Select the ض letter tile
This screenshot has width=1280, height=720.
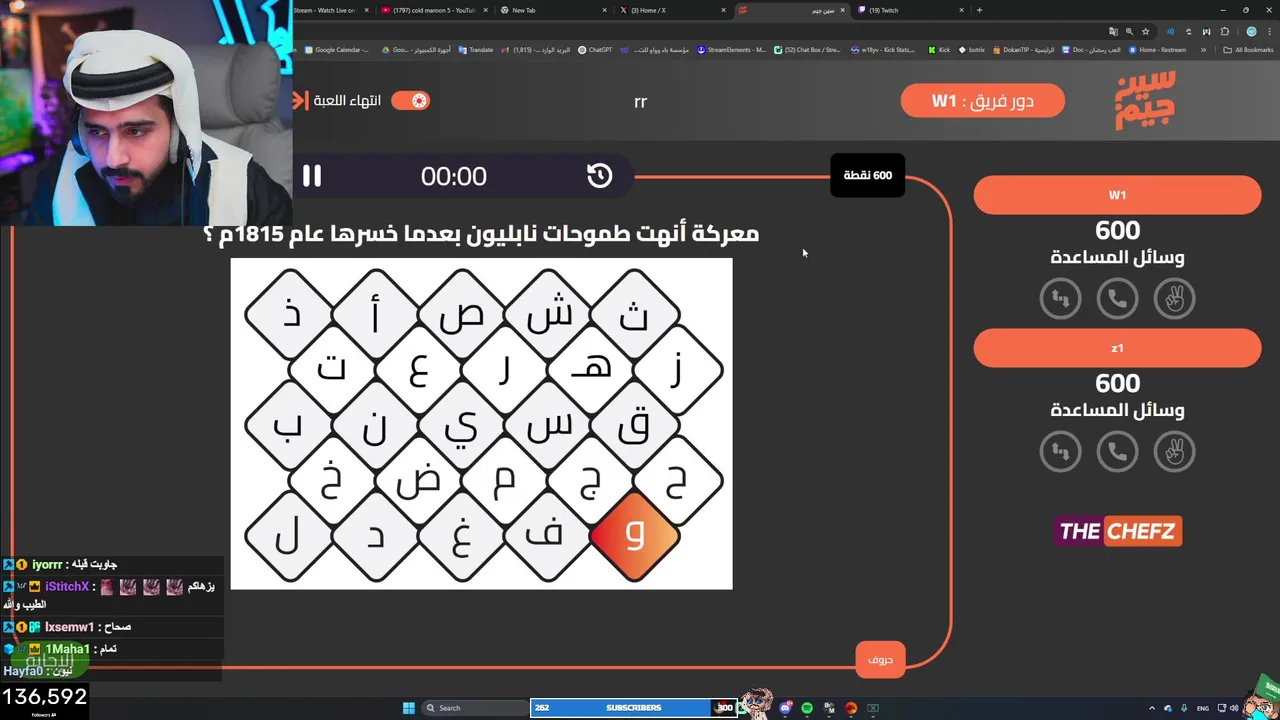click(x=419, y=481)
